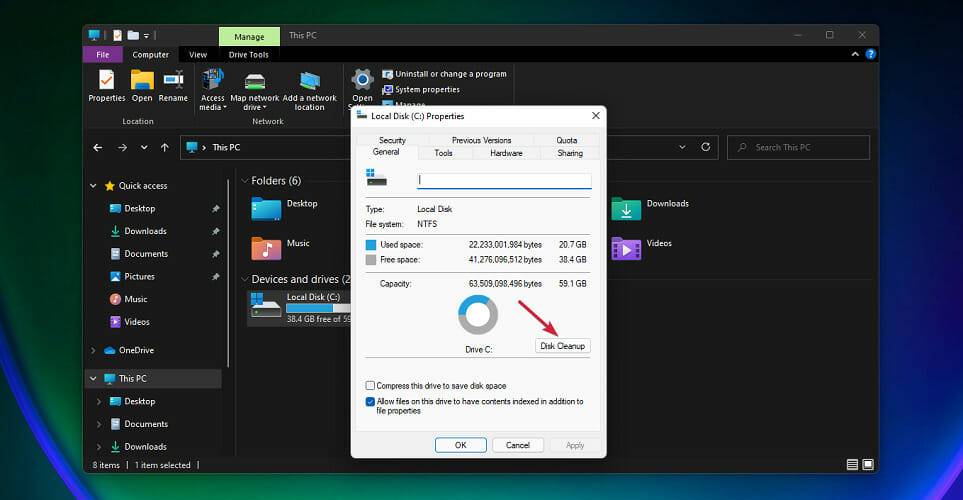This screenshot has width=963, height=500.
Task: Switch to Drive Tools ribbon tab
Action: coord(249,55)
